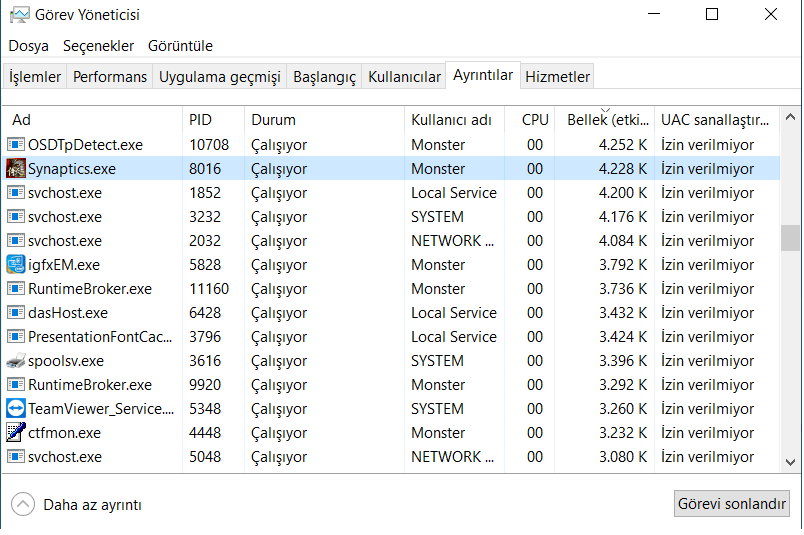Click the ctfmon.exe pen icon
The height and width of the screenshot is (535, 804).
(x=16, y=432)
